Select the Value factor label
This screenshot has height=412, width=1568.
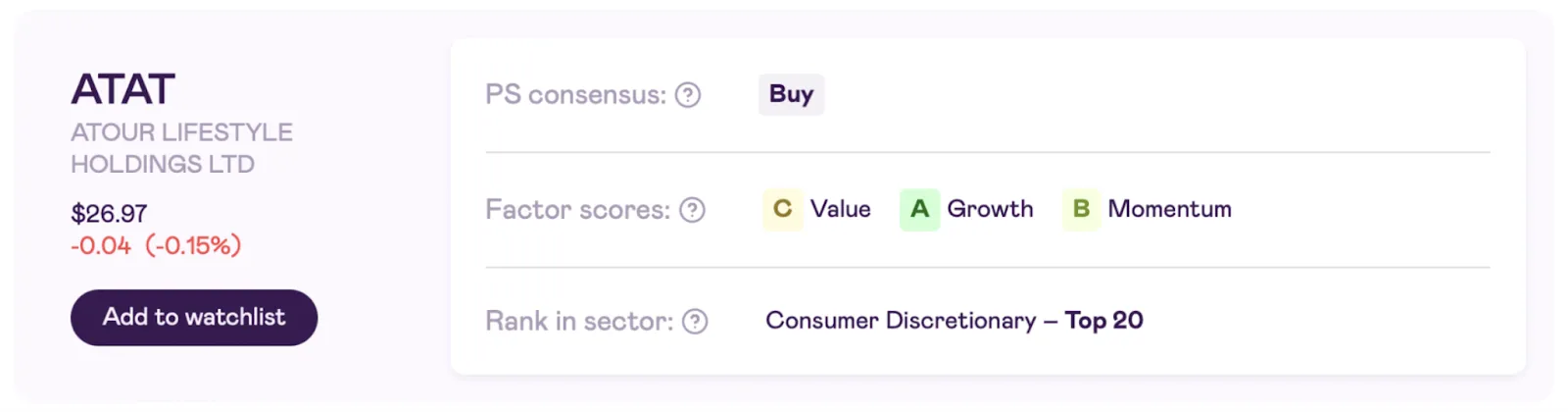pyautogui.click(x=840, y=209)
